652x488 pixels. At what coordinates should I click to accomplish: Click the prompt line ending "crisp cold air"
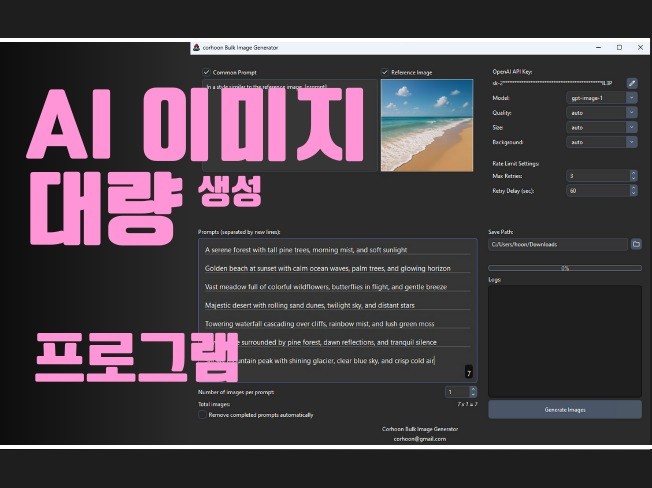click(x=336, y=360)
